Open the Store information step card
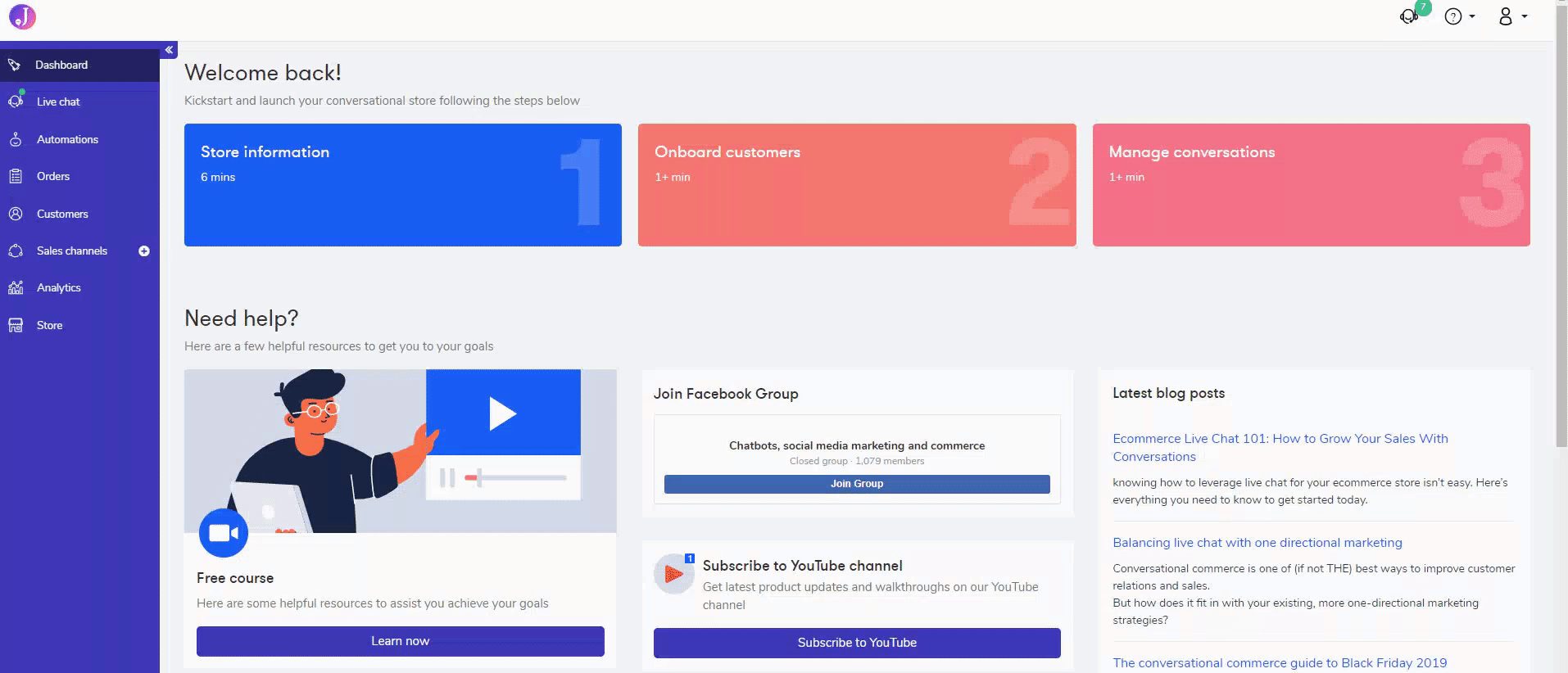1568x673 pixels. click(403, 185)
